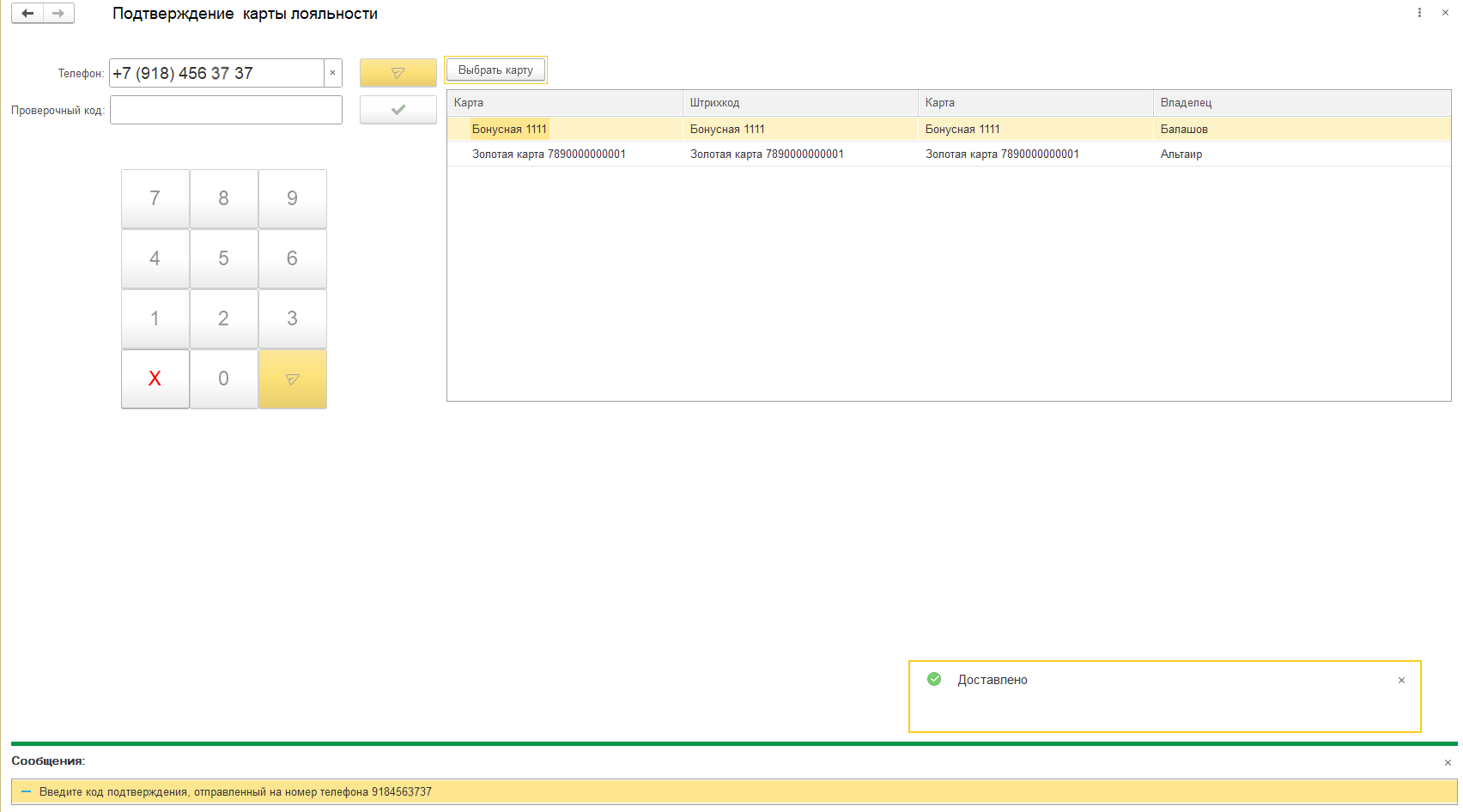Image resolution: width=1463 pixels, height=812 pixels.
Task: Click the Телефон input field
Action: [216, 73]
